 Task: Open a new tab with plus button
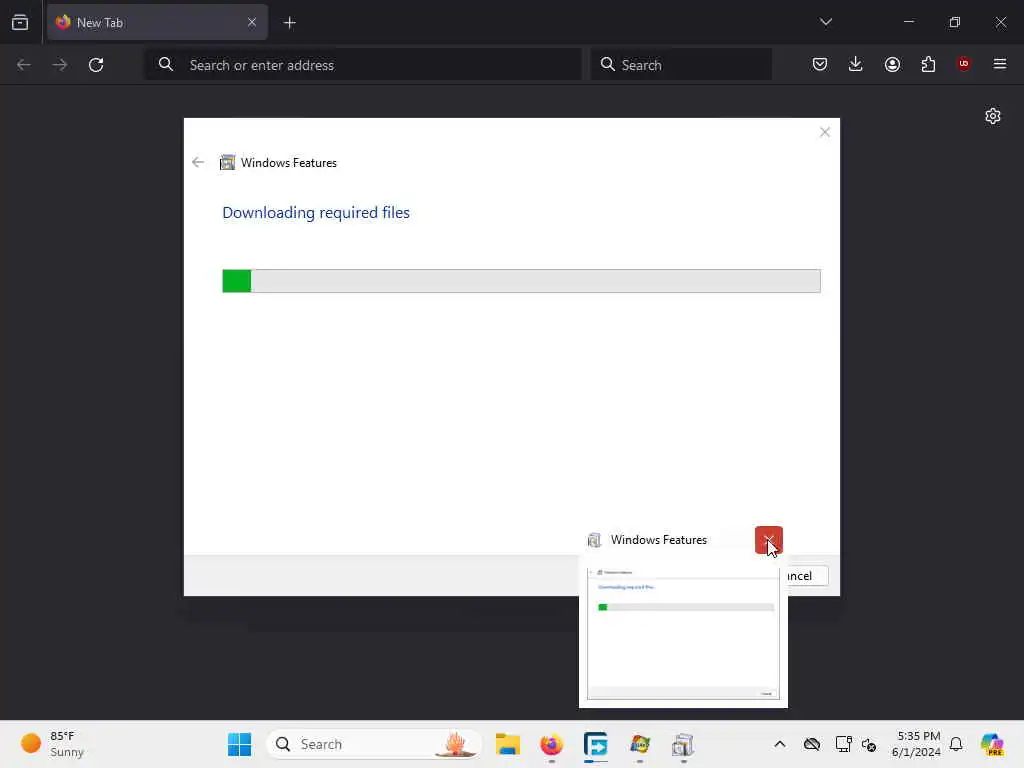(289, 23)
